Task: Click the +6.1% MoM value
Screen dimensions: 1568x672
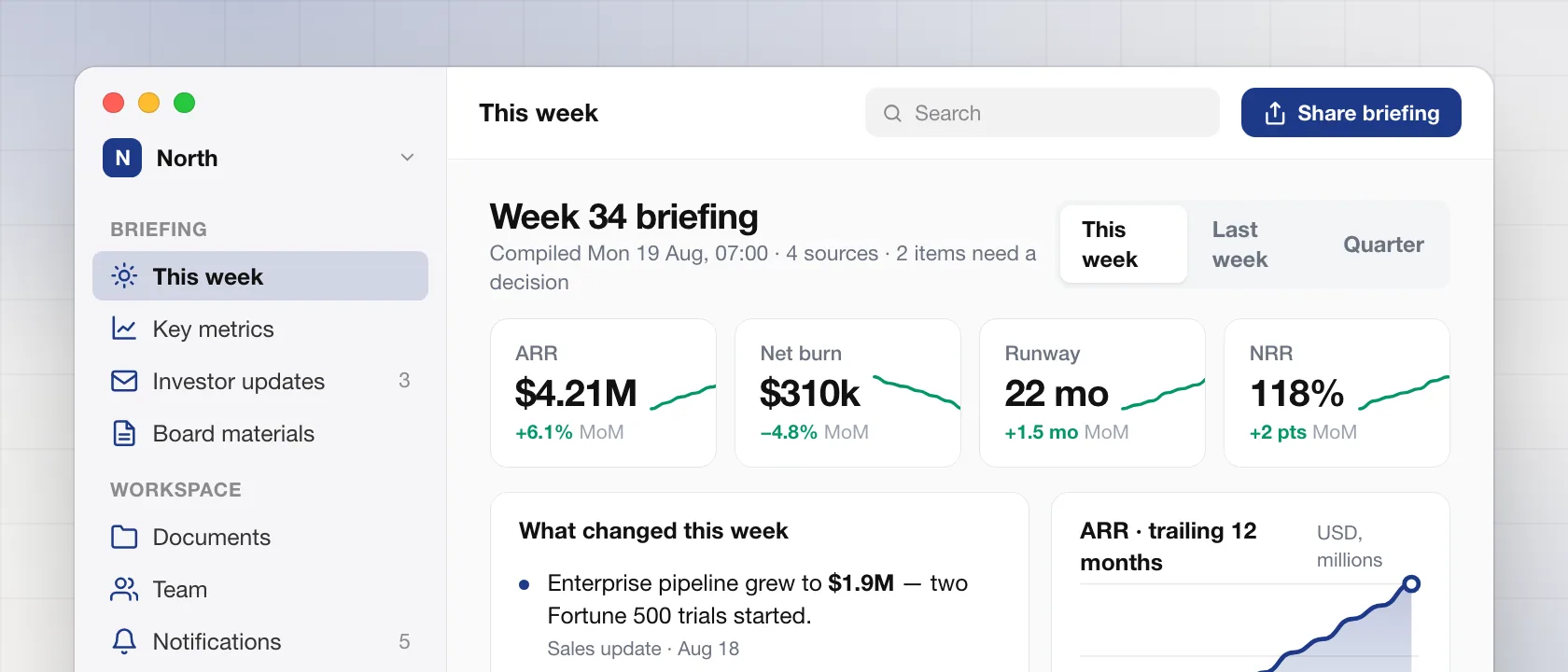Action: (569, 432)
